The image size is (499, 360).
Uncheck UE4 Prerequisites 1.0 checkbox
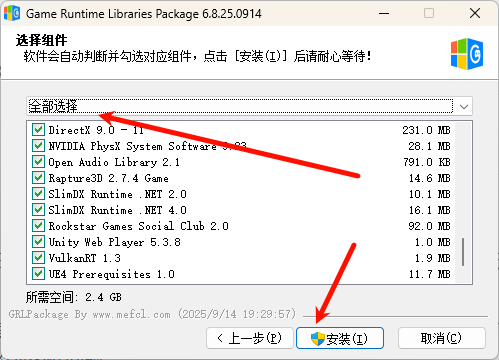38,273
